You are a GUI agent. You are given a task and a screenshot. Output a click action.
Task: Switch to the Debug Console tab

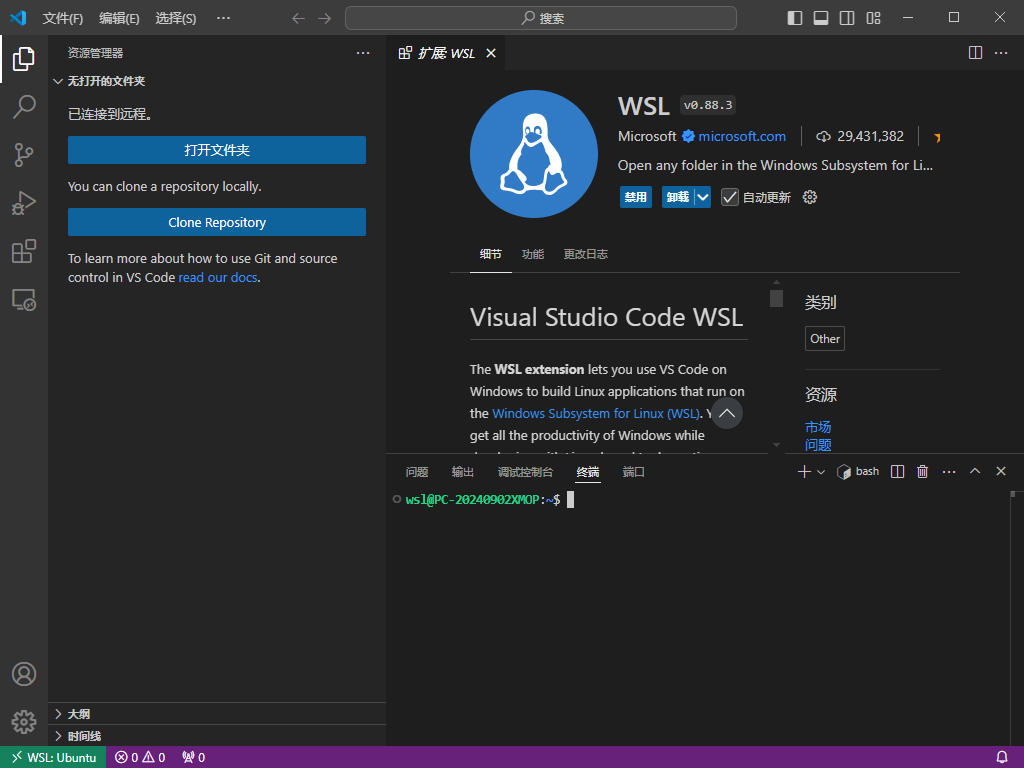pos(525,472)
